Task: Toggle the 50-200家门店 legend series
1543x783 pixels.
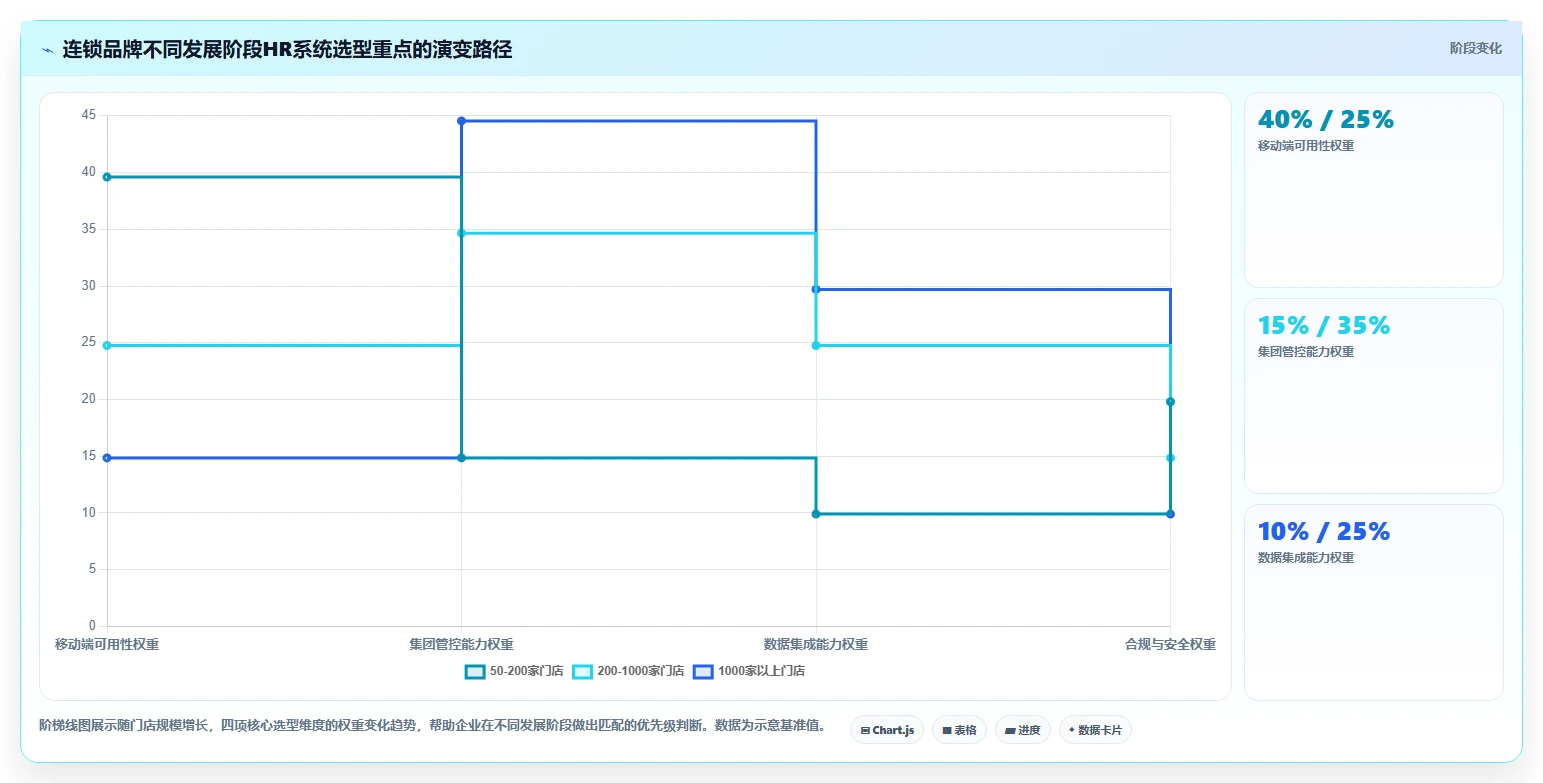Action: point(514,671)
